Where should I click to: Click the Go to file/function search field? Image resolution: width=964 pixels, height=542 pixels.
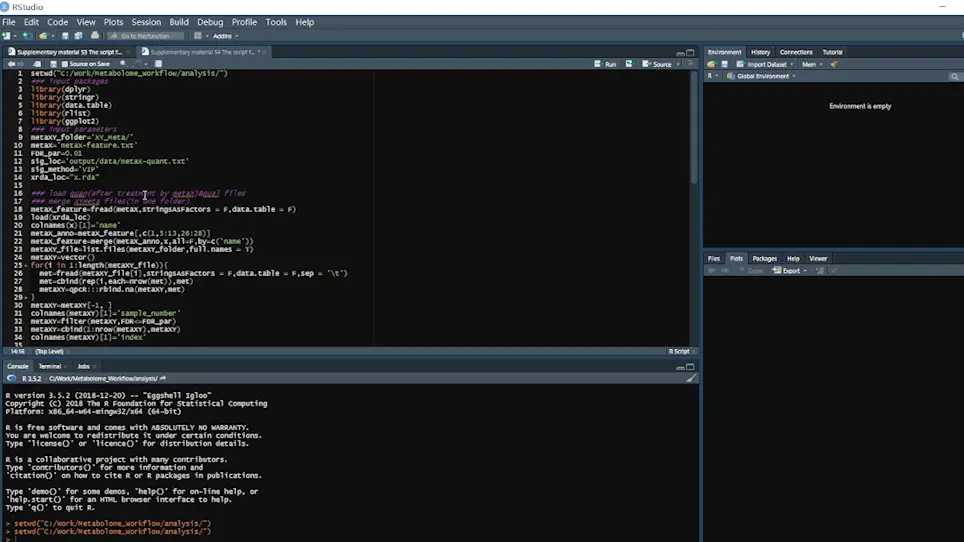(x=146, y=36)
